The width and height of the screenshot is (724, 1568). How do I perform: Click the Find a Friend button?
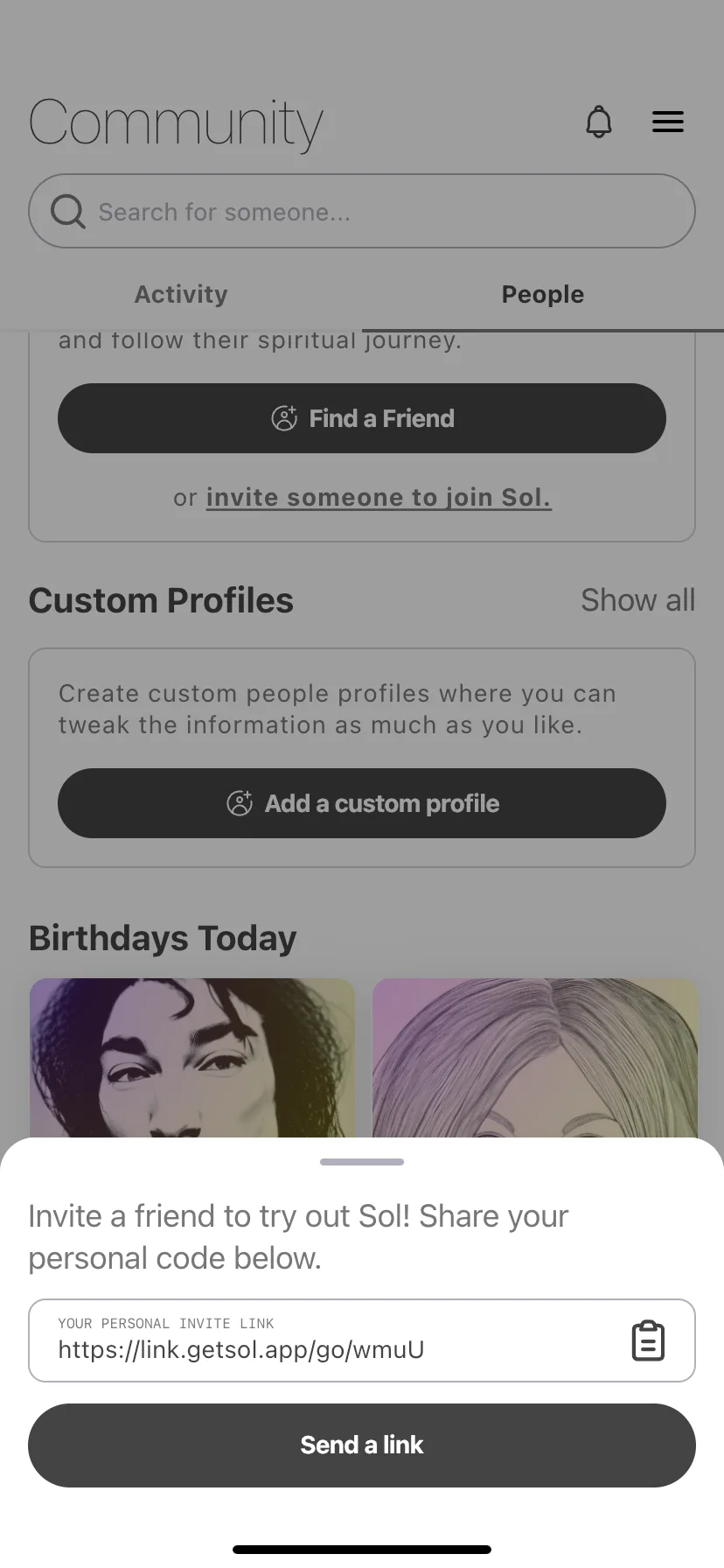pyautogui.click(x=362, y=418)
